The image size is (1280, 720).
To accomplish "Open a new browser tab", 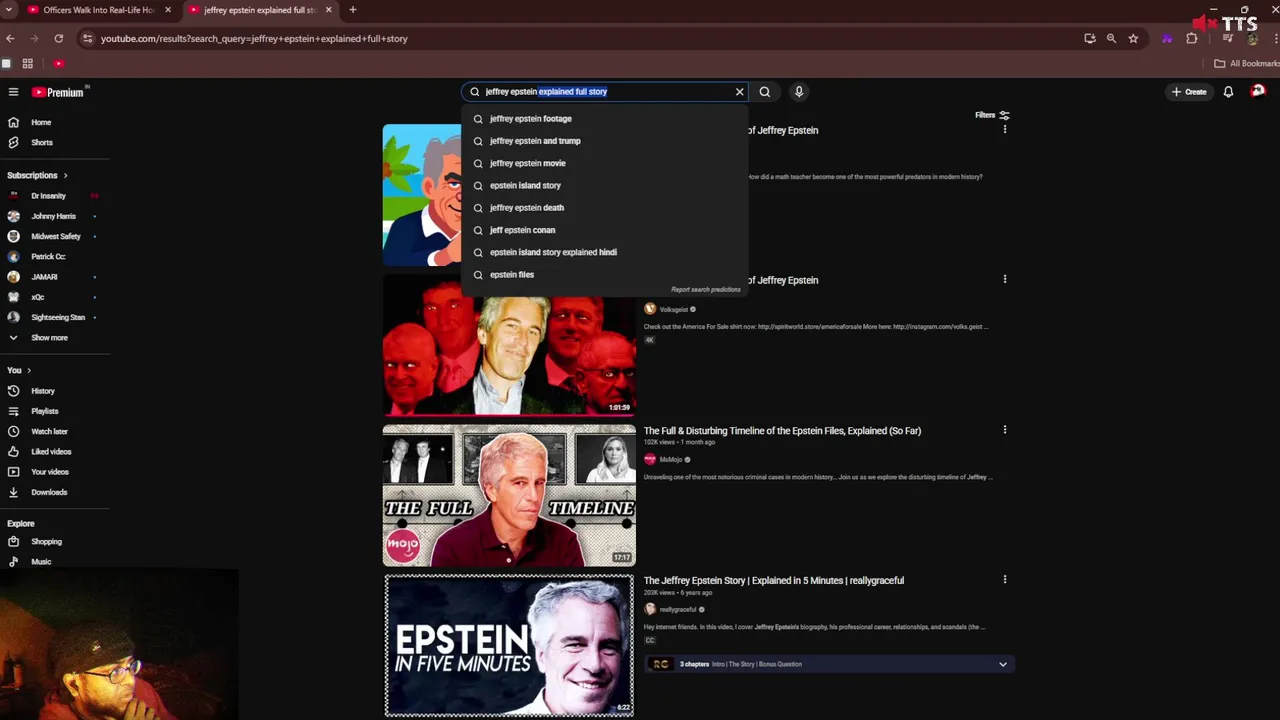I will 353,10.
